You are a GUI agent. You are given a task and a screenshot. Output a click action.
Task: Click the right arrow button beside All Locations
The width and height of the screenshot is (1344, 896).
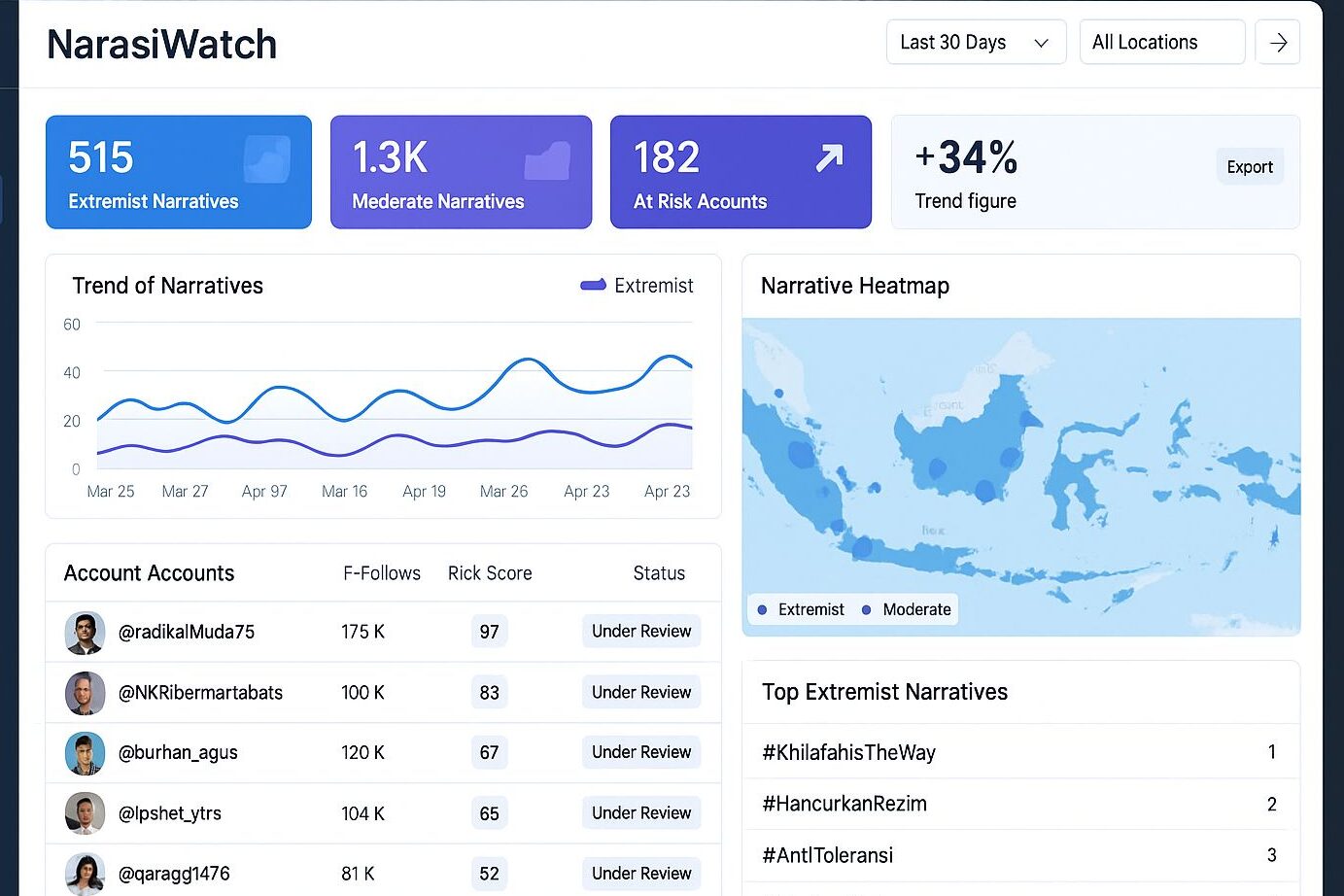point(1278,43)
